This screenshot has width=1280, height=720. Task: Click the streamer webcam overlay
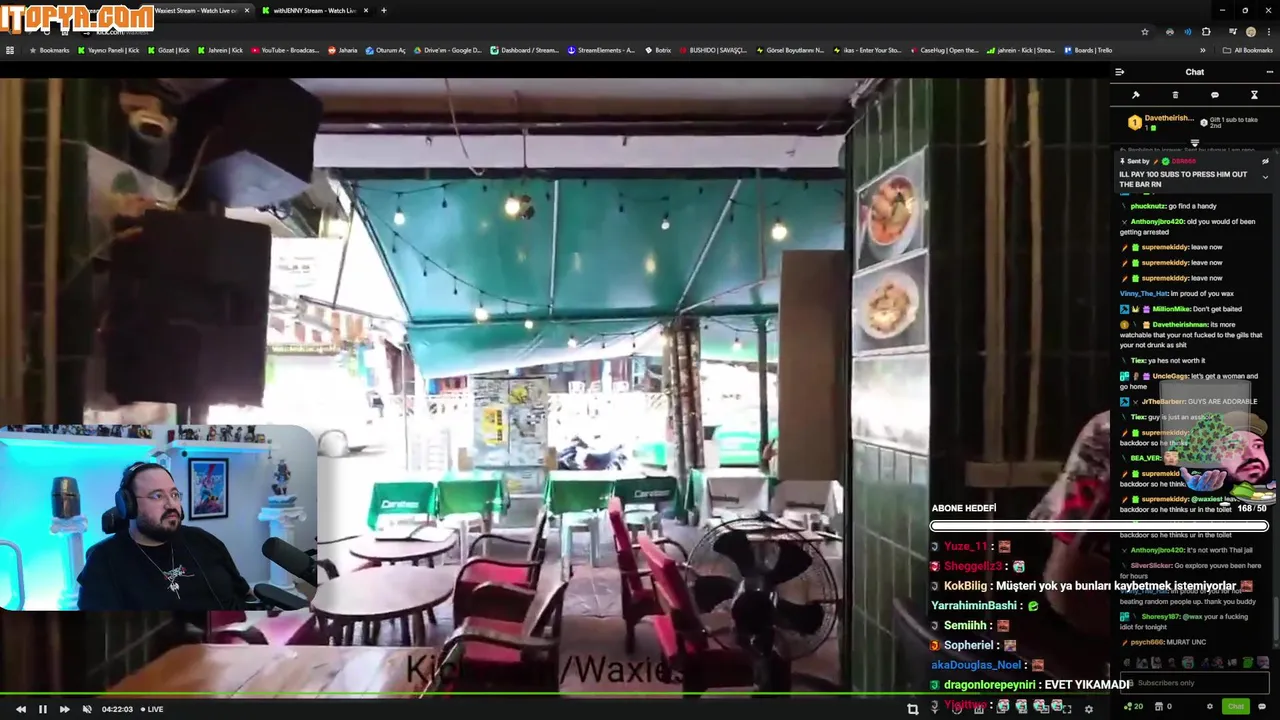pyautogui.click(x=158, y=518)
